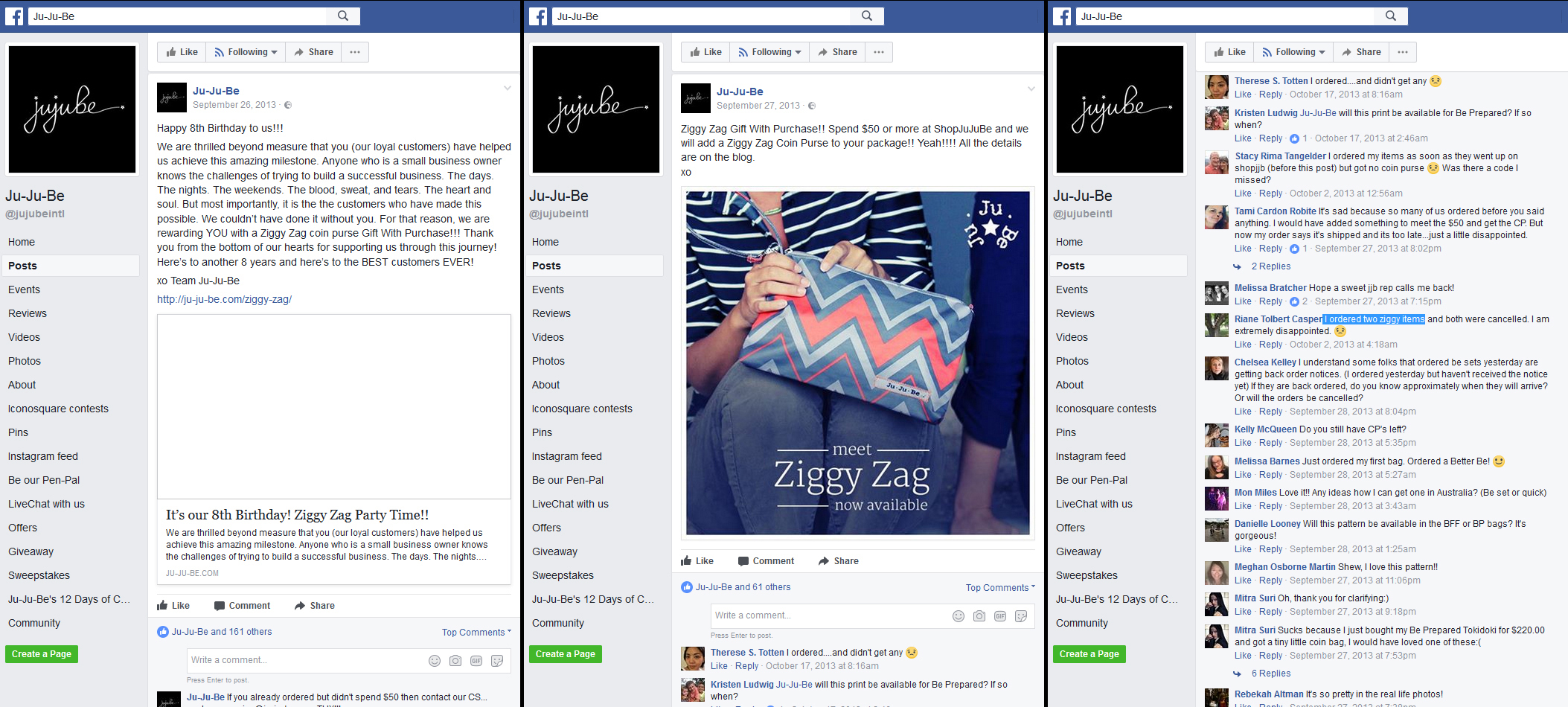Attach photo via camera icon in middle comment box
Screen dimensions: 1568x707
[x=979, y=615]
